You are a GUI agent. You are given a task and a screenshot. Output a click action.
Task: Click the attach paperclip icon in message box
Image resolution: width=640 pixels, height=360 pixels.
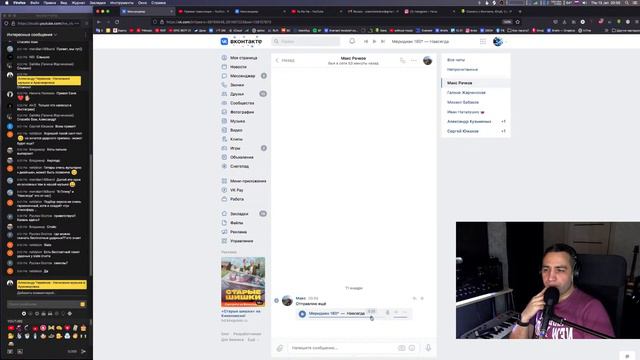click(280, 348)
